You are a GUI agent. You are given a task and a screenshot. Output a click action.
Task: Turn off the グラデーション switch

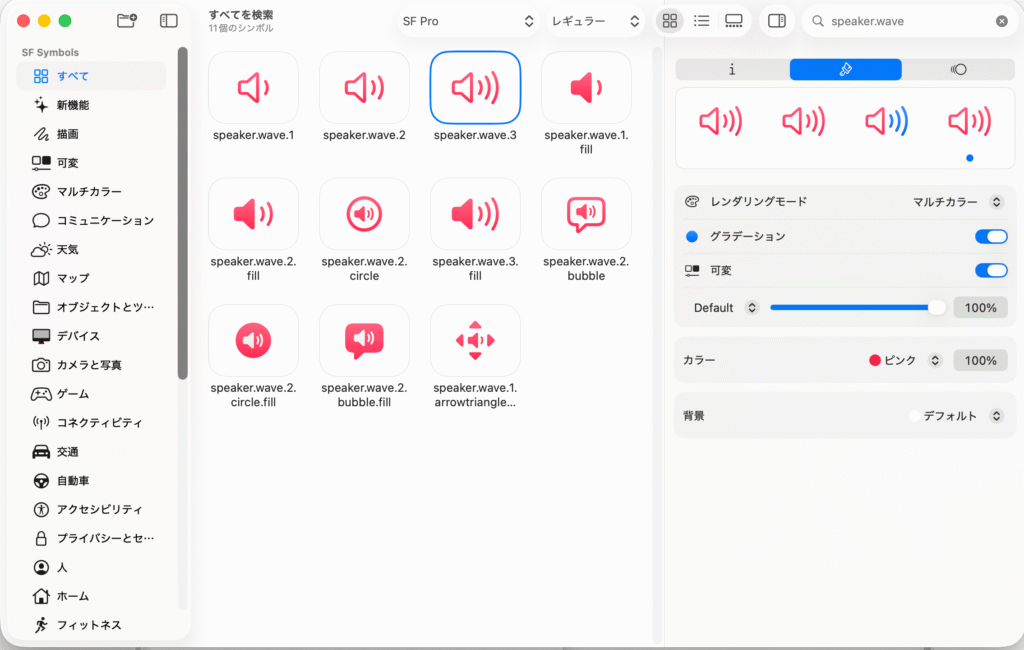point(991,237)
